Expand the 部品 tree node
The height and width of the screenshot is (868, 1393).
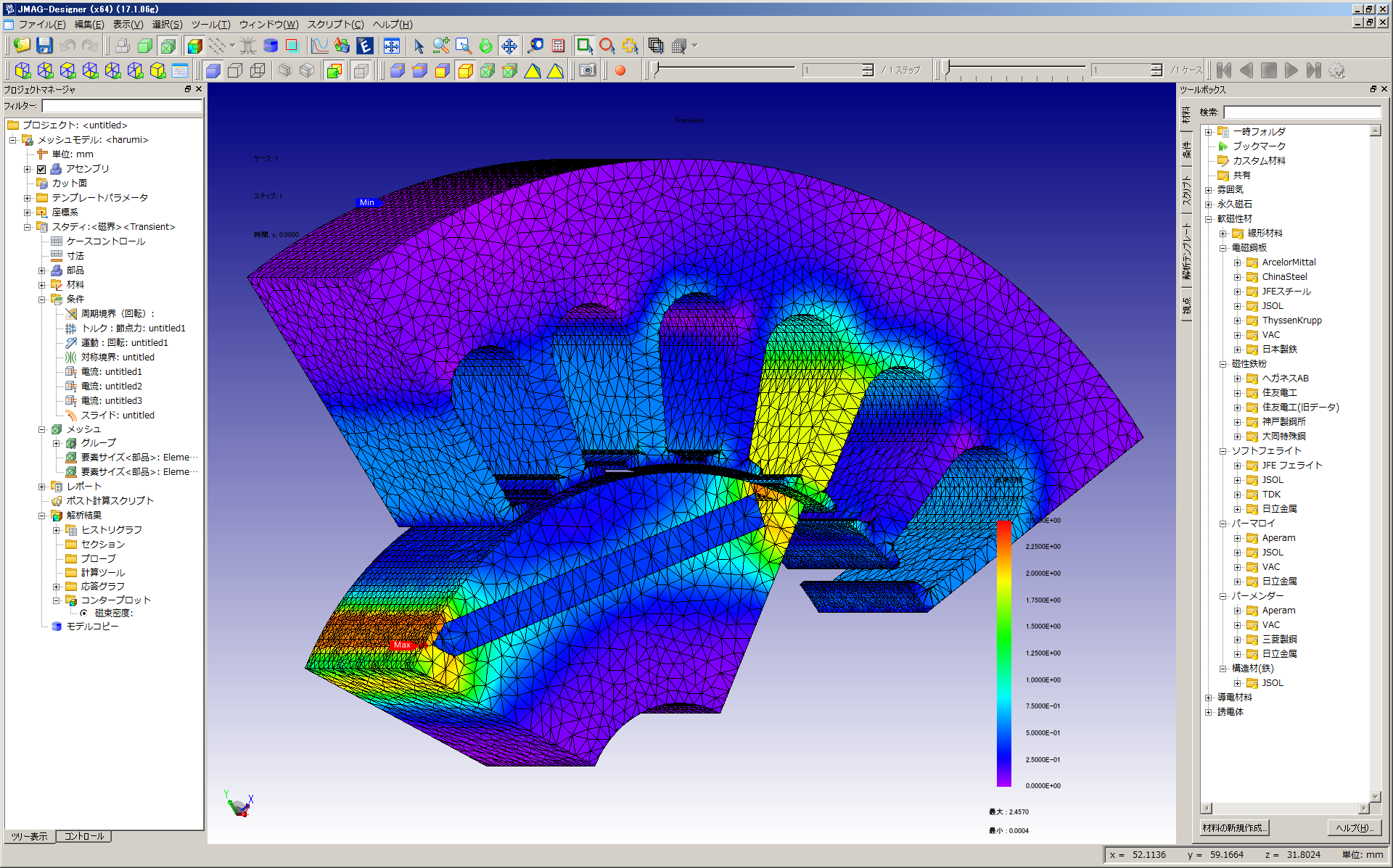[42, 270]
